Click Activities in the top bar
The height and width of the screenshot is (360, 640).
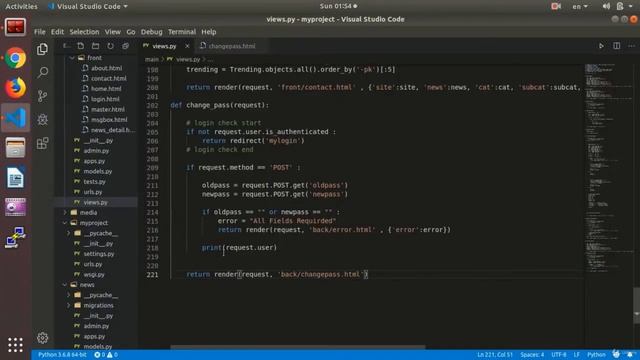pos(21,6)
